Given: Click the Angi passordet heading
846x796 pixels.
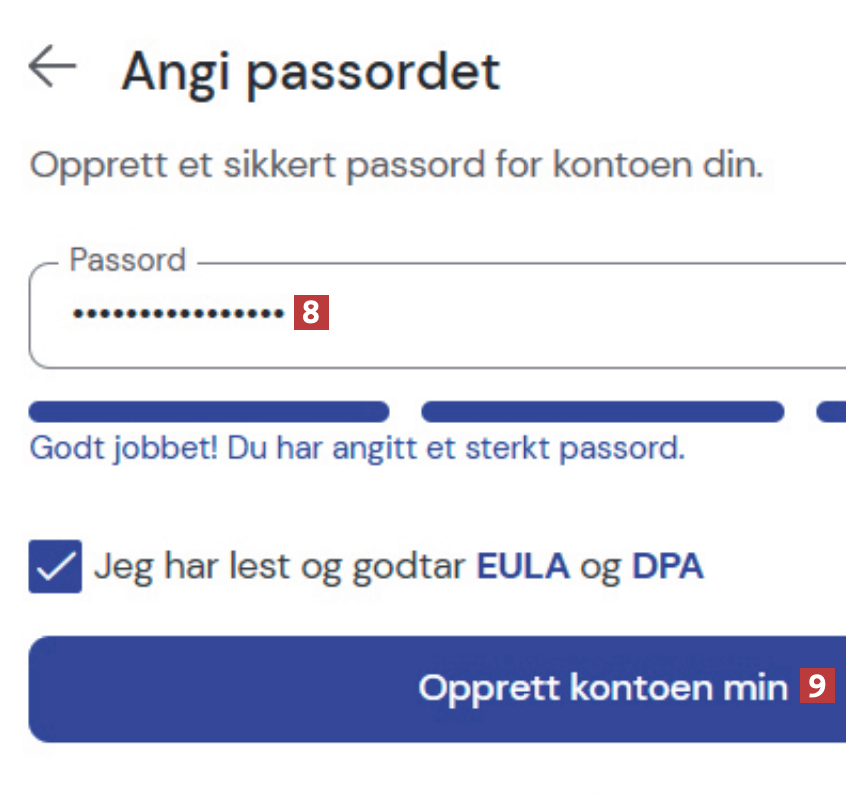Looking at the screenshot, I should pyautogui.click(x=310, y=71).
